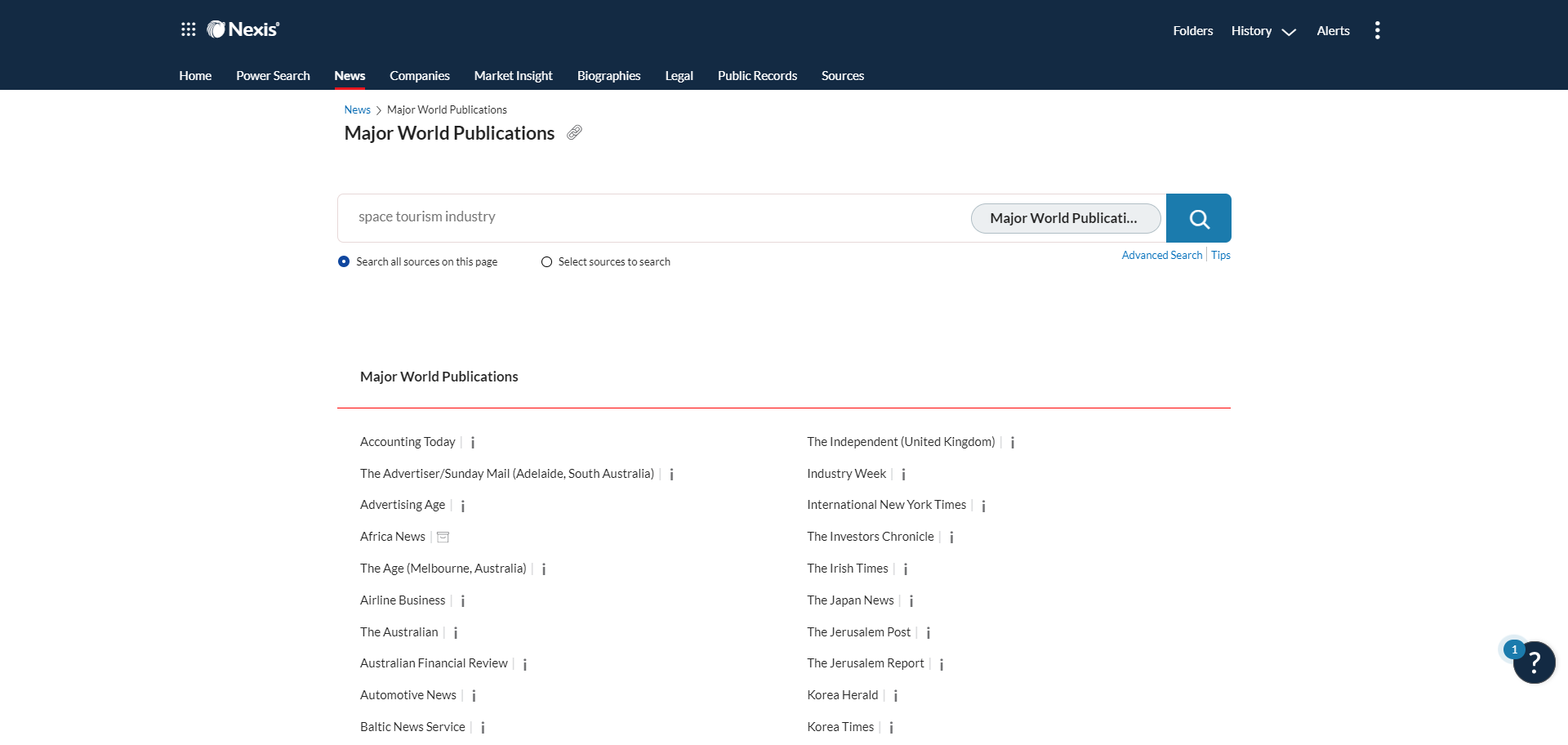Open the Australian Financial Review source
Viewport: 1568px width, 745px height.
coord(434,663)
